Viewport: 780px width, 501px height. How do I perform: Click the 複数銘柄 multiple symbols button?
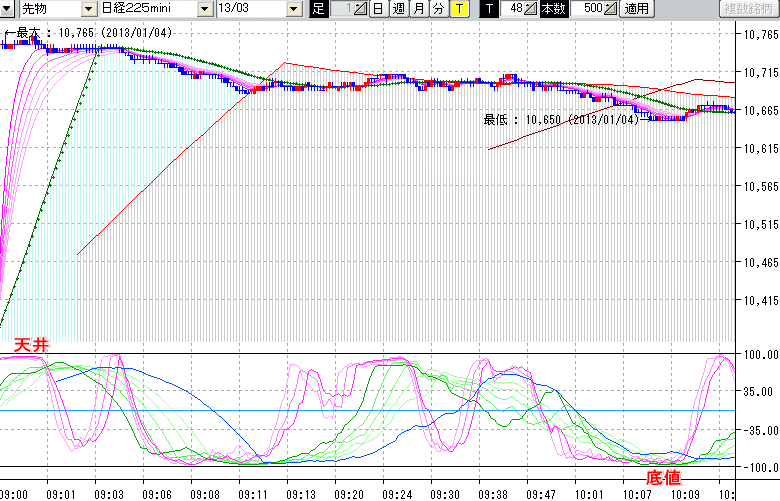749,9
